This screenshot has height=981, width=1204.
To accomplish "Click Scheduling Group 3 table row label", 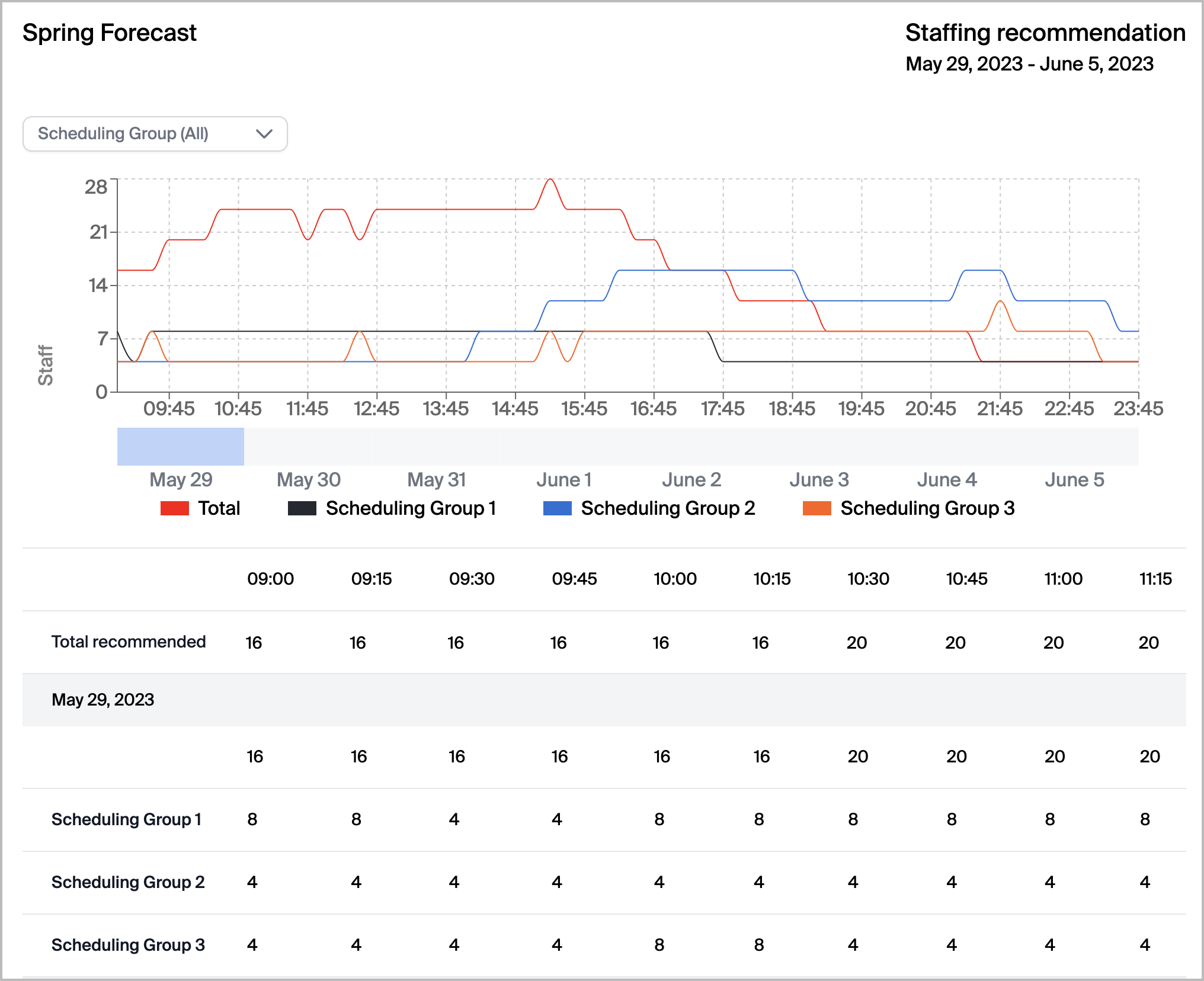I will point(128,945).
